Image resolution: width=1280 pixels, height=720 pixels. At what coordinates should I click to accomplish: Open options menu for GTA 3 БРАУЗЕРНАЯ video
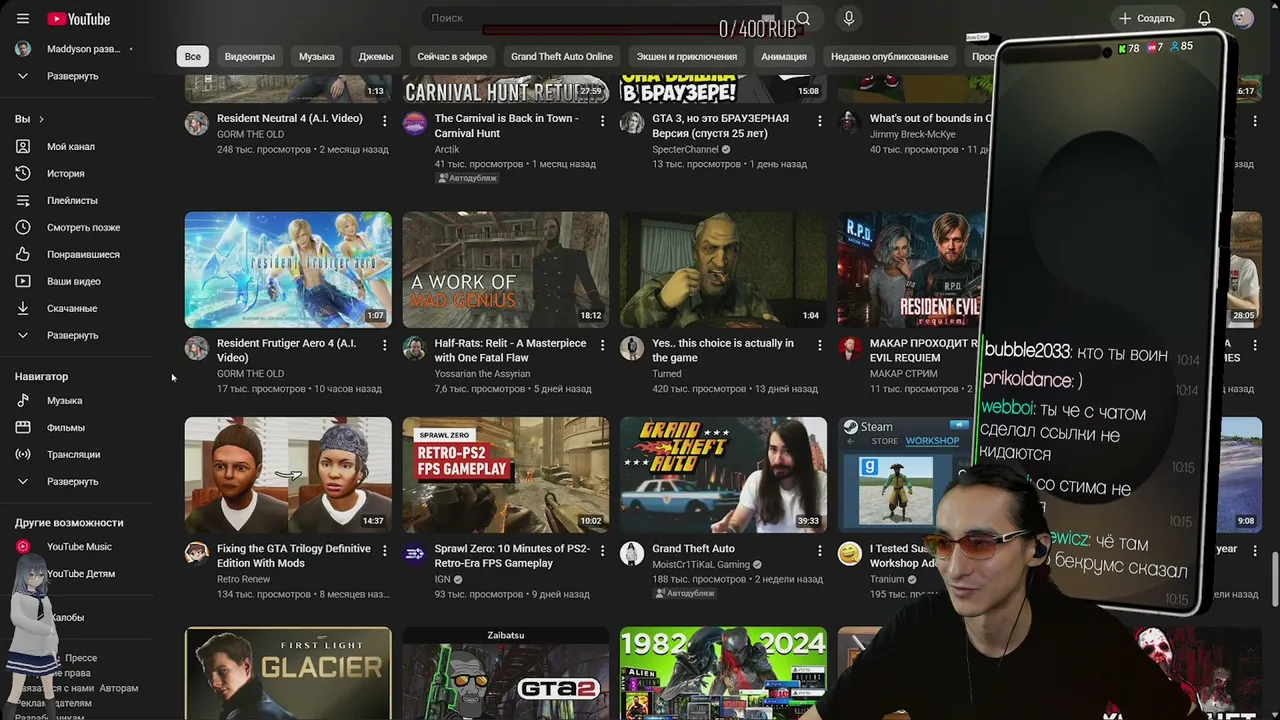(820, 120)
